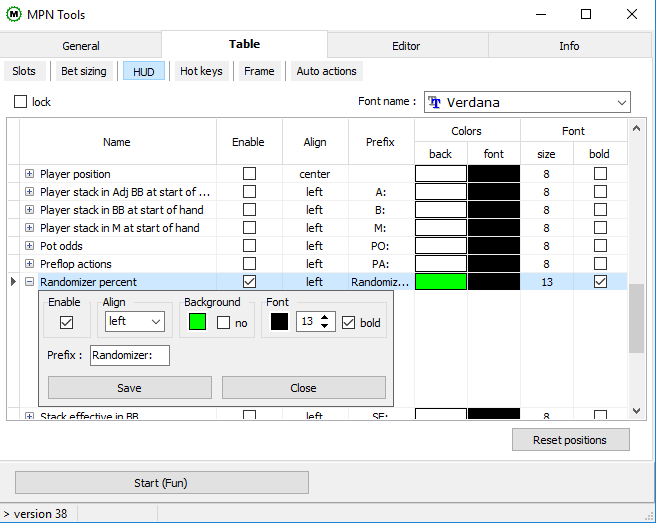This screenshot has height=523, width=656.
Task: Click the scrollbar up arrow
Action: click(x=636, y=128)
